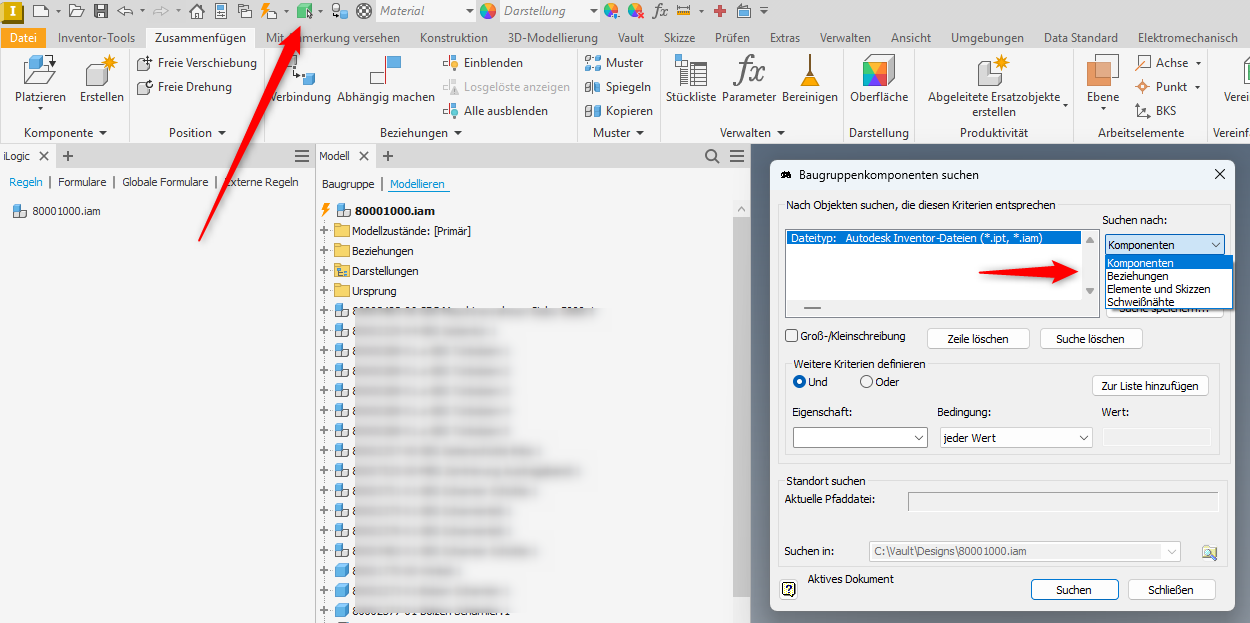This screenshot has width=1250, height=623.
Task: Click the yellow help question-mark icon in dialog
Action: coord(788,589)
